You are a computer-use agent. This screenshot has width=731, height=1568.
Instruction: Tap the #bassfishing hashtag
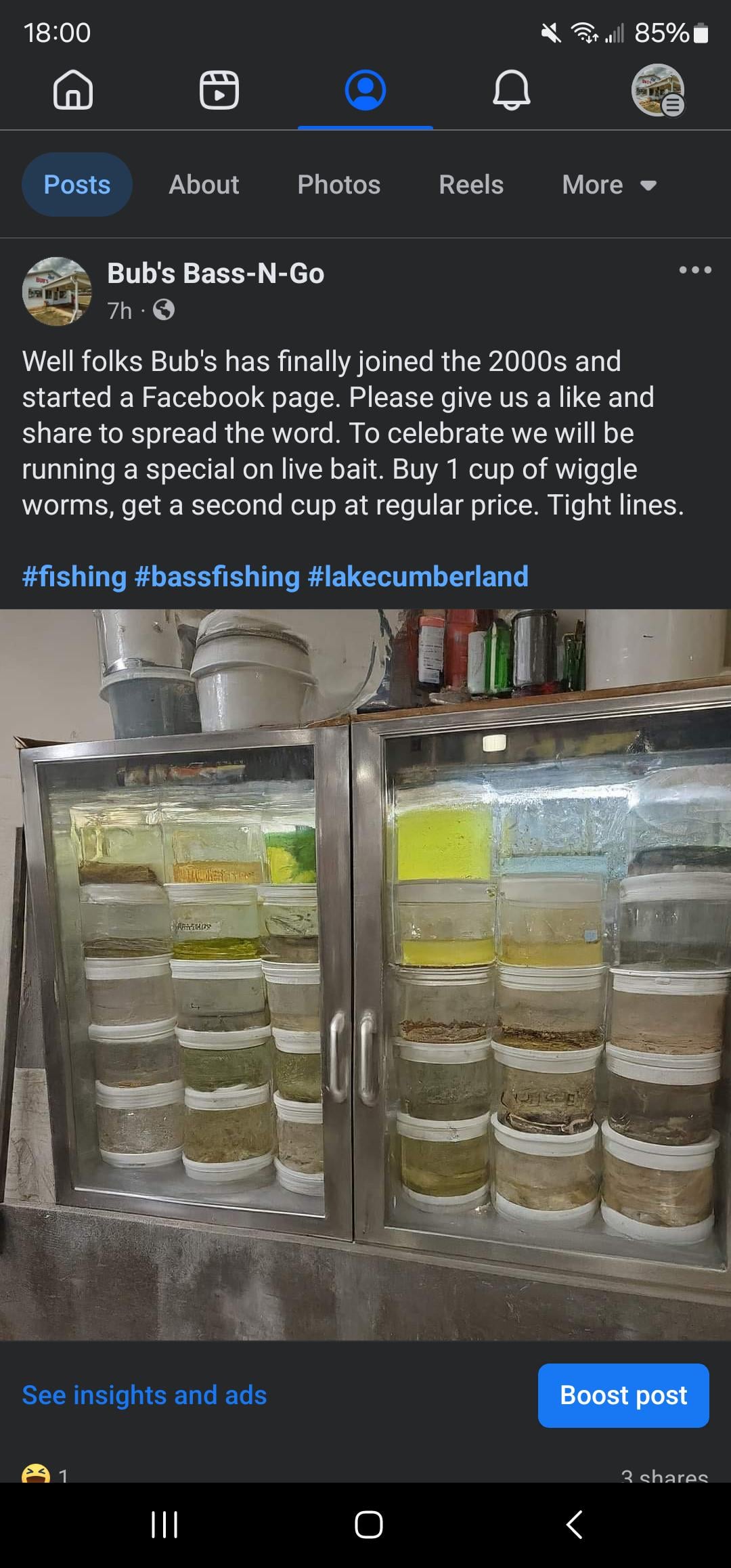(x=217, y=577)
